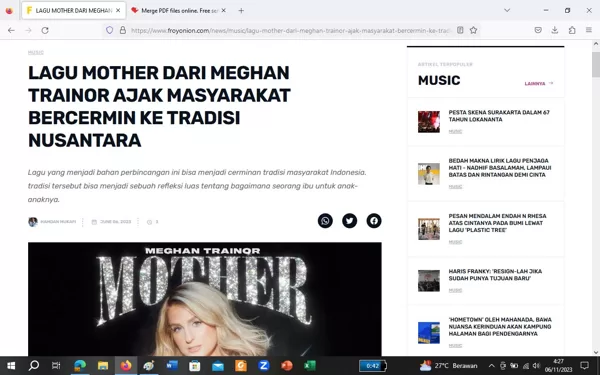Show hidden system tray icons chevron
Image resolution: width=600 pixels, height=375 pixels.
click(491, 366)
